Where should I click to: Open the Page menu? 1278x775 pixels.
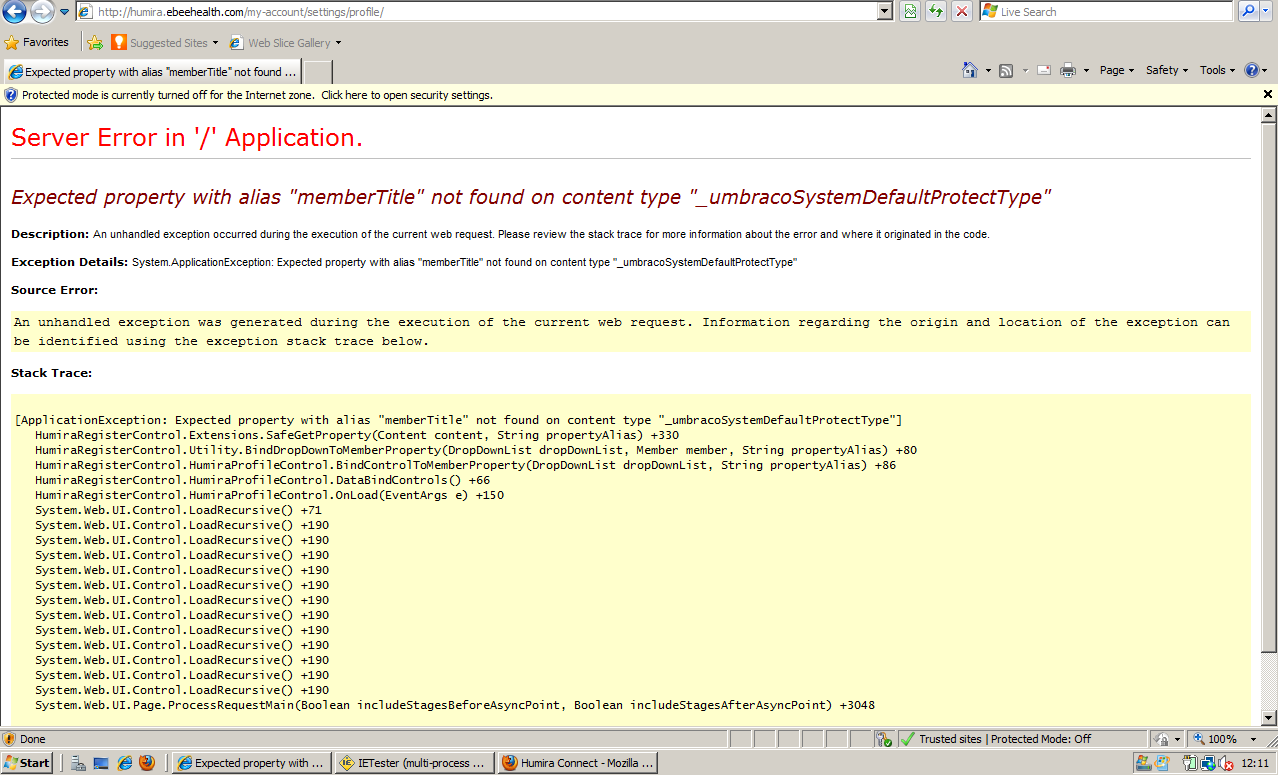coord(1117,70)
